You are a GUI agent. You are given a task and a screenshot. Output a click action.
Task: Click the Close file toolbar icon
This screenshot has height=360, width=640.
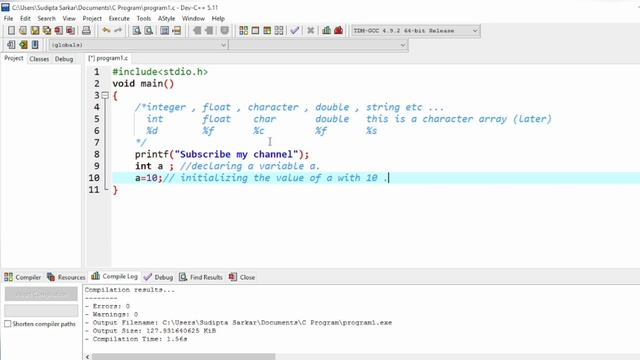[x=58, y=31]
